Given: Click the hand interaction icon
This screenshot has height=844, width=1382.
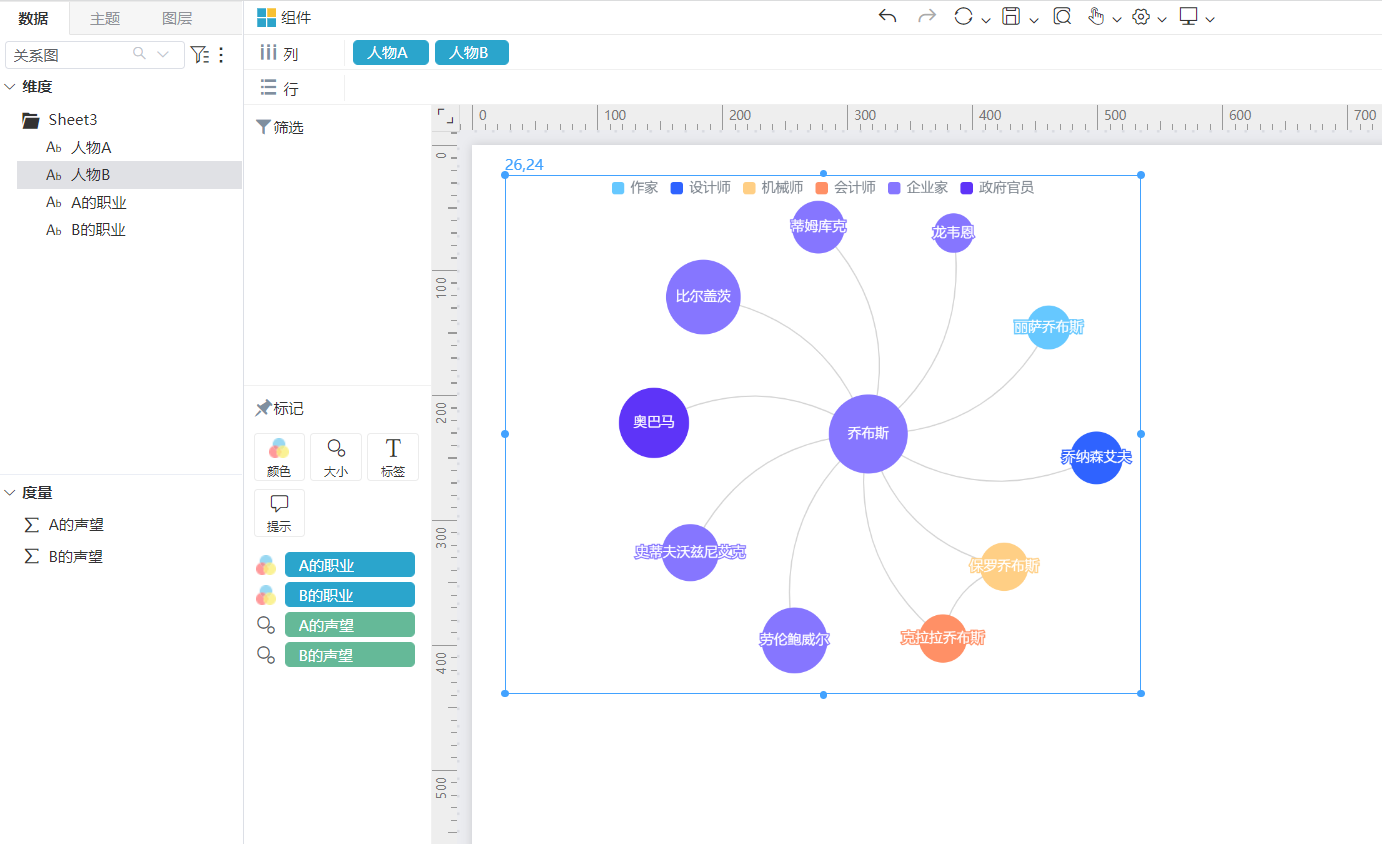Looking at the screenshot, I should coord(1096,16).
